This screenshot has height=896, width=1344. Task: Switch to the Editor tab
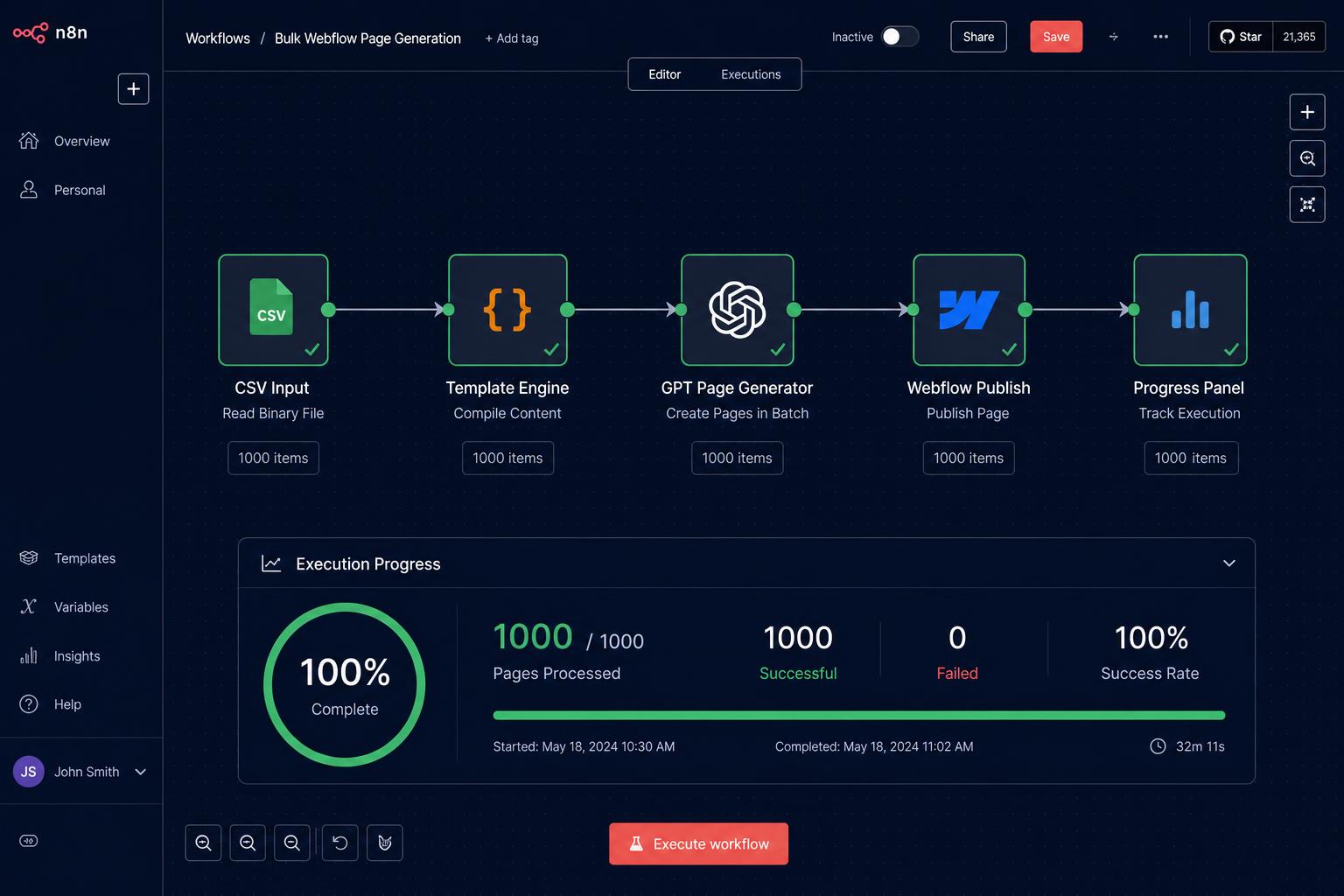[x=665, y=74]
